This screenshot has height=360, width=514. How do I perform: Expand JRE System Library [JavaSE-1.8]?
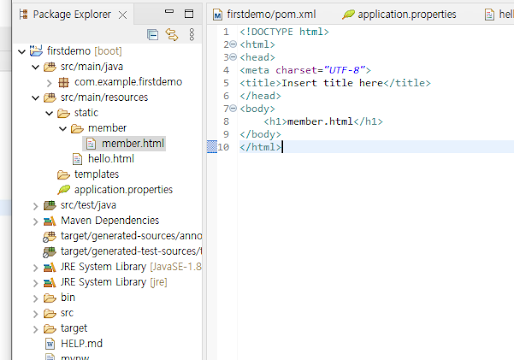36,268
